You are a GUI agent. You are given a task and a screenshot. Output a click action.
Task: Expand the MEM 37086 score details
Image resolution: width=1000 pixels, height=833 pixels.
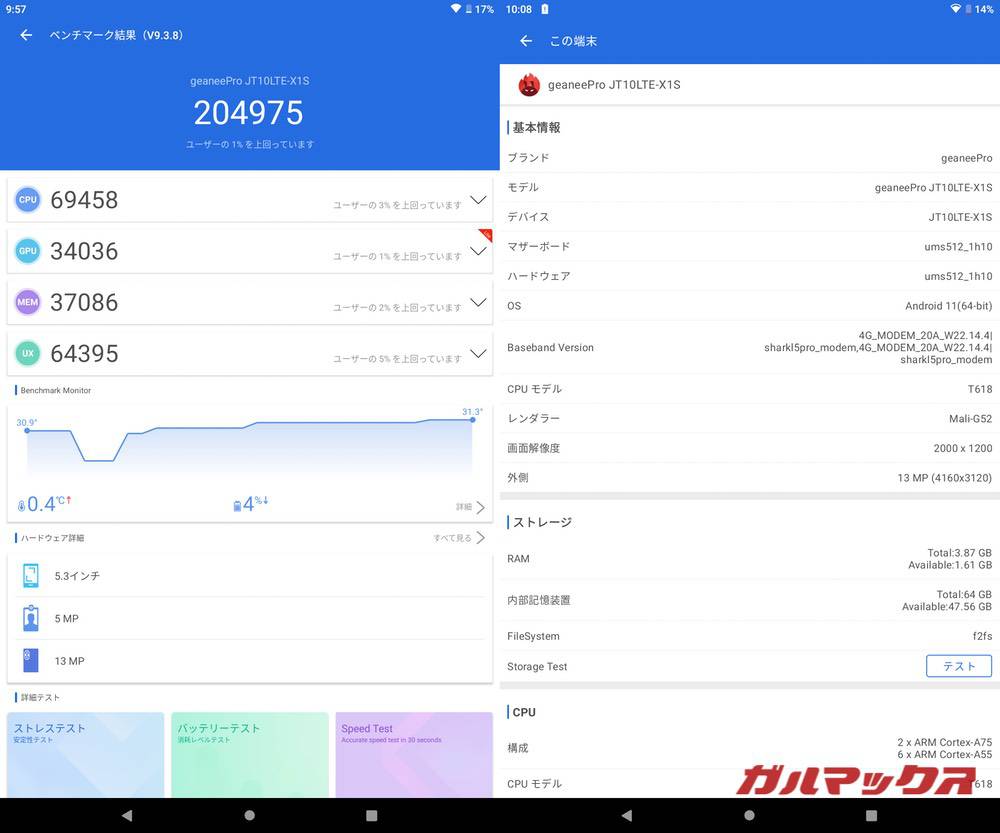[x=478, y=302]
